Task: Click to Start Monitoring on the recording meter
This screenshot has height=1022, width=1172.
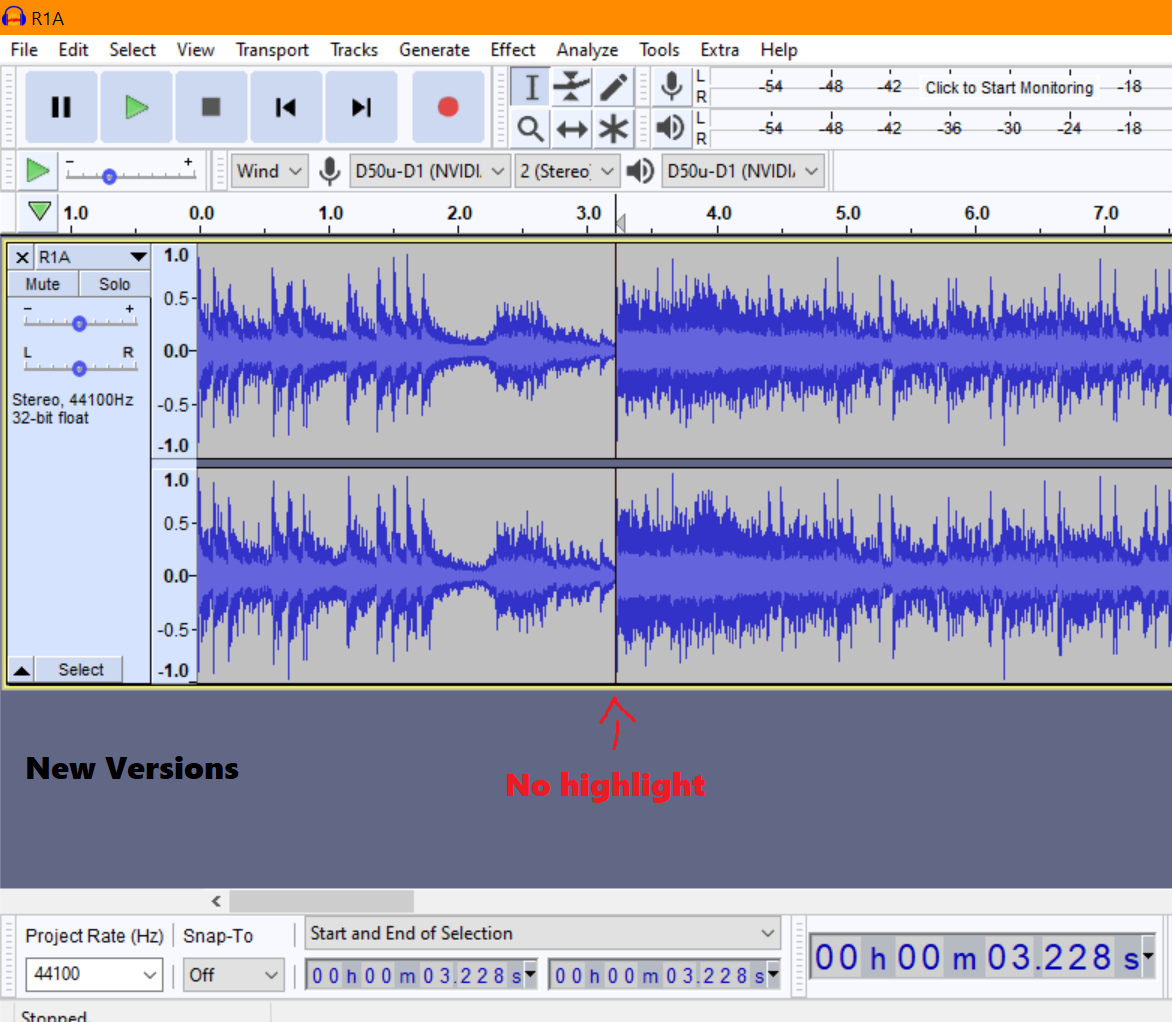Action: click(1008, 87)
